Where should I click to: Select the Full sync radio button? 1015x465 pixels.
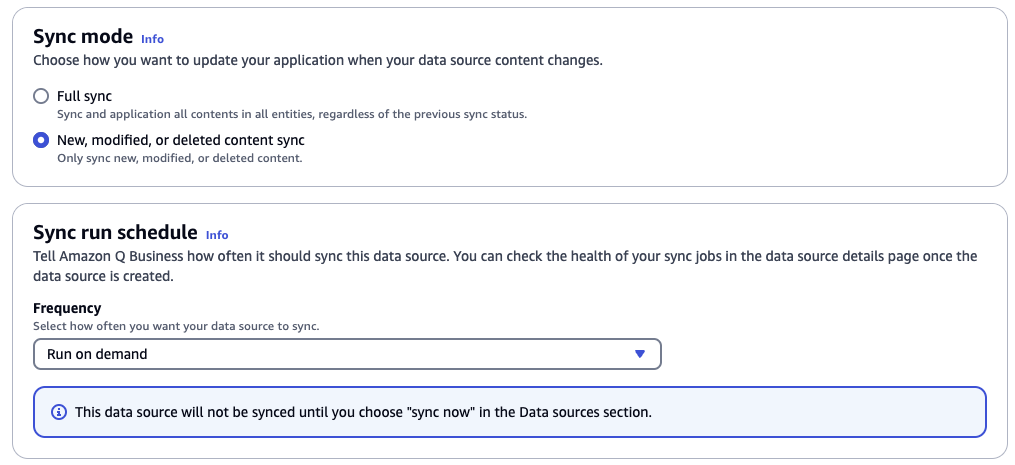click(41, 96)
